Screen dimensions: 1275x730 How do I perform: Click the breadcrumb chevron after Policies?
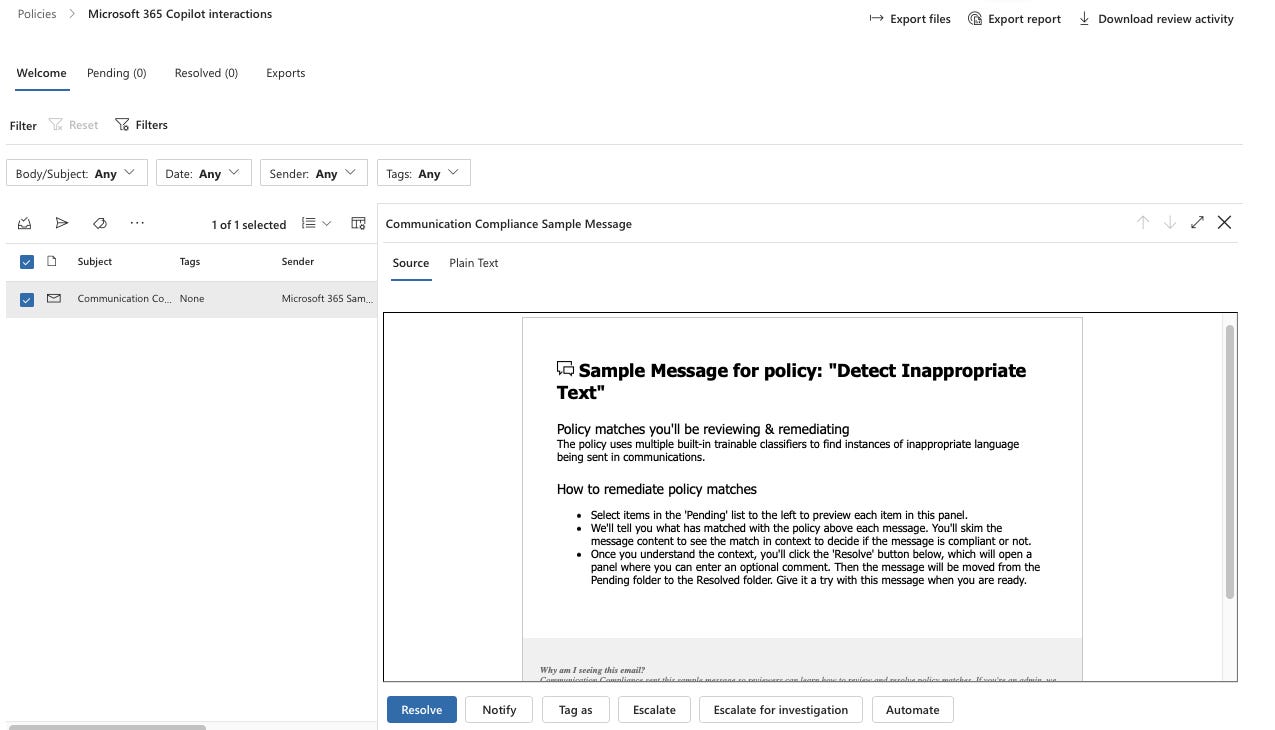tap(72, 14)
